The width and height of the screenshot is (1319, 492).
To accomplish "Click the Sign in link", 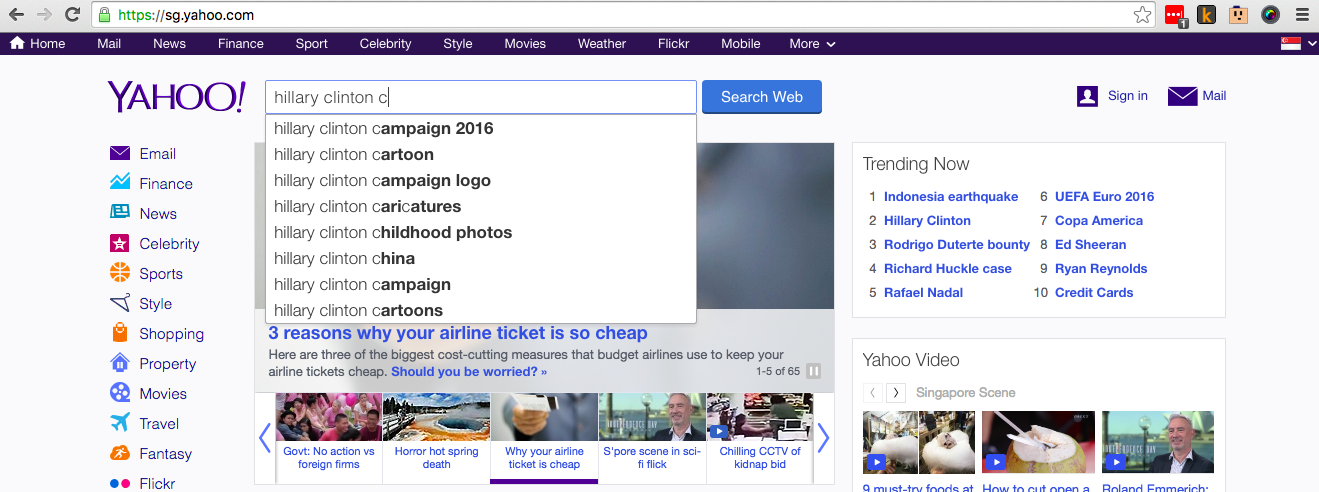I will pyautogui.click(x=1128, y=96).
